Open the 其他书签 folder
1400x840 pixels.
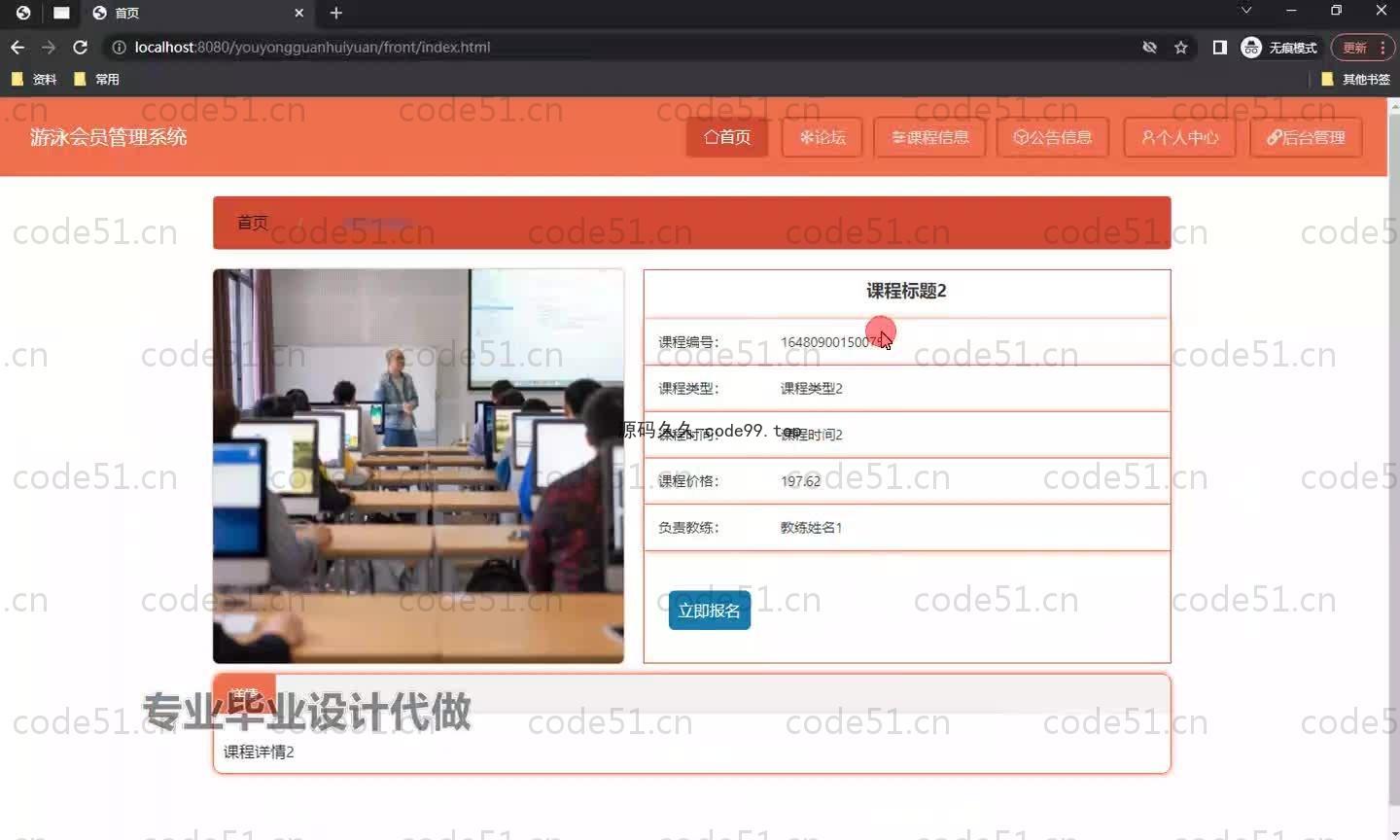1355,79
